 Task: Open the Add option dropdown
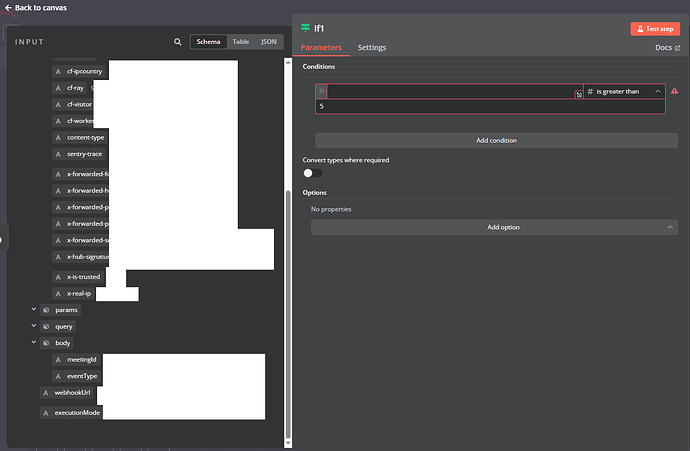[x=494, y=227]
